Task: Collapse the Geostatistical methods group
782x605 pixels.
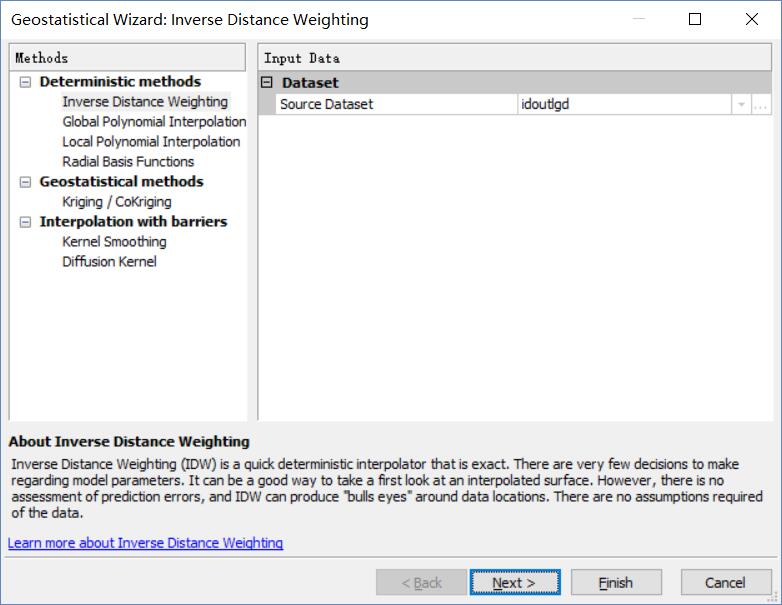Action: coord(25,182)
